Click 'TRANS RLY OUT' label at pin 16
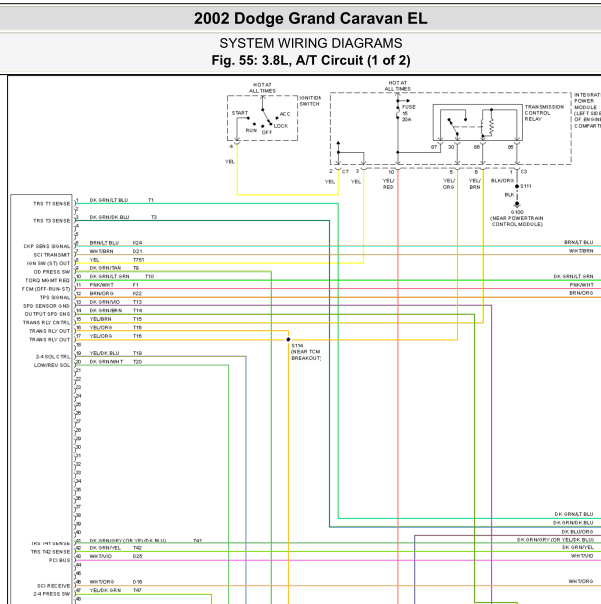The height and width of the screenshot is (604, 601). pyautogui.click(x=49, y=331)
